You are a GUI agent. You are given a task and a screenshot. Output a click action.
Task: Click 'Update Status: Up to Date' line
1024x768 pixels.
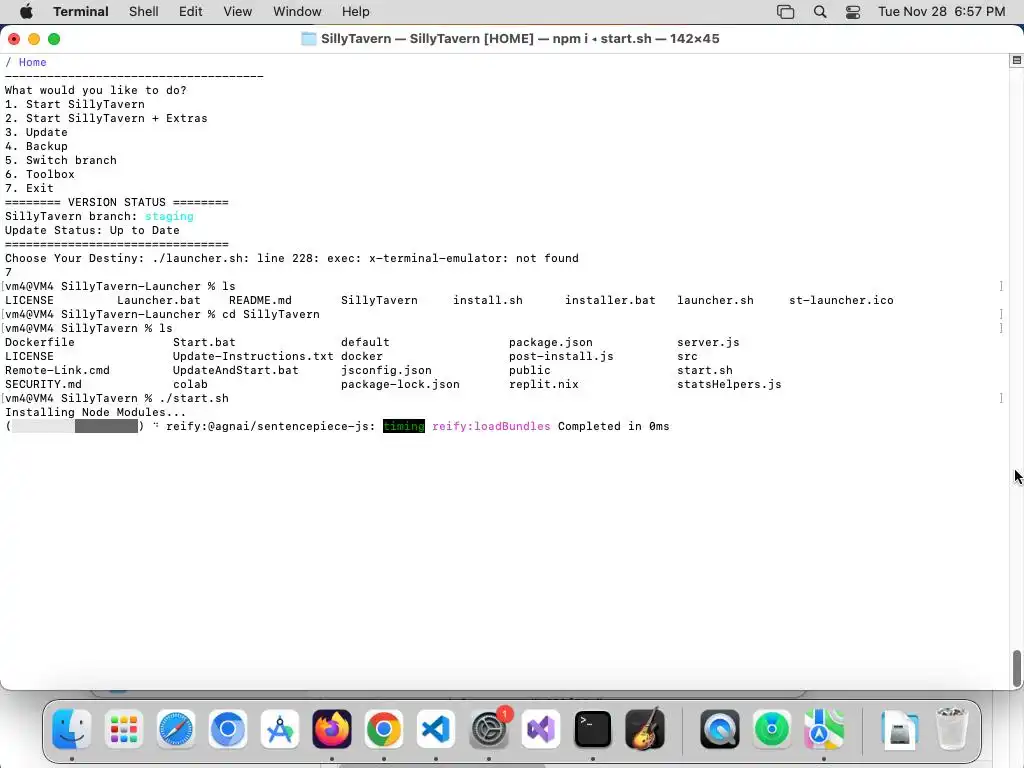(x=92, y=231)
